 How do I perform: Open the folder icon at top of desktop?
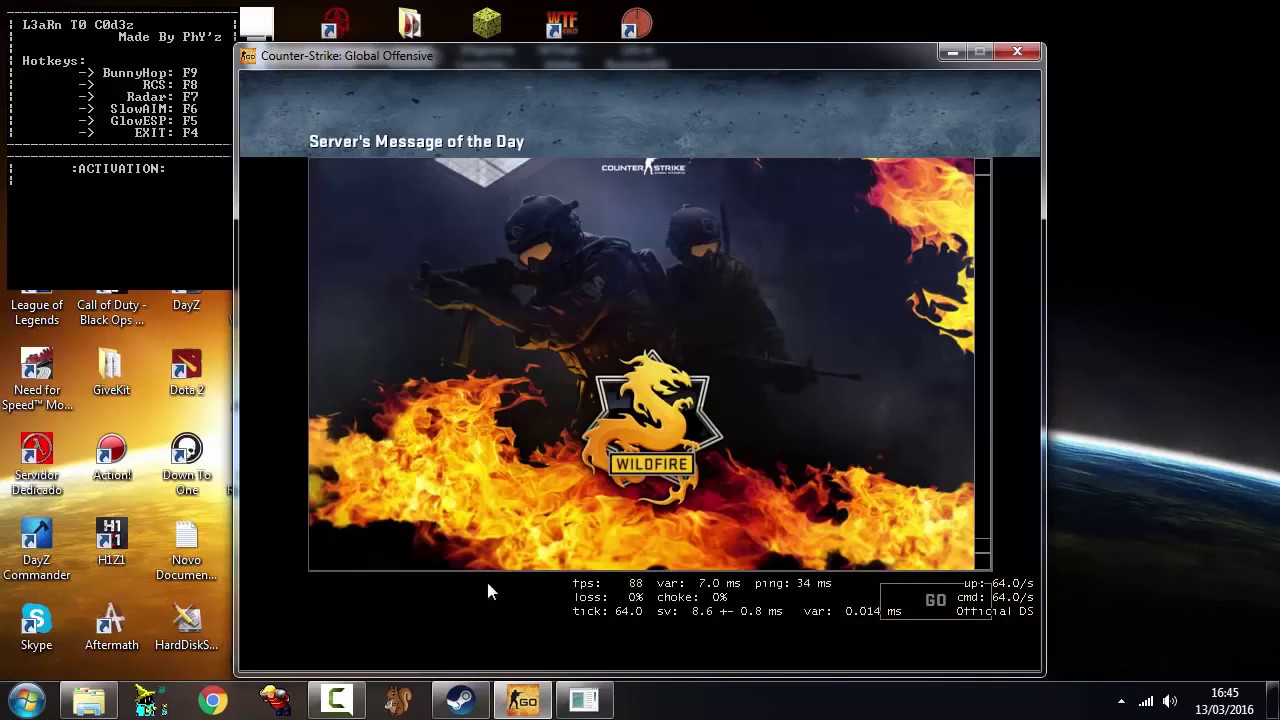click(x=410, y=23)
